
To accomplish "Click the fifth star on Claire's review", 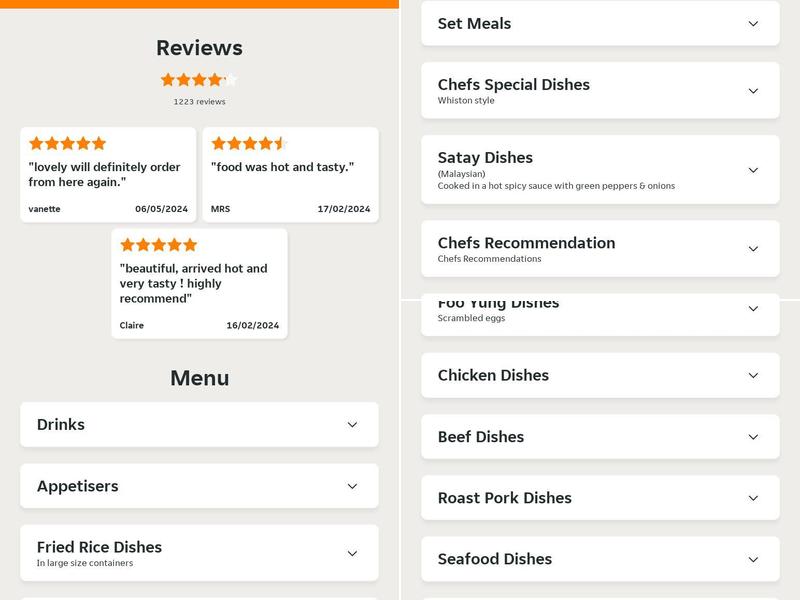I will [187, 243].
